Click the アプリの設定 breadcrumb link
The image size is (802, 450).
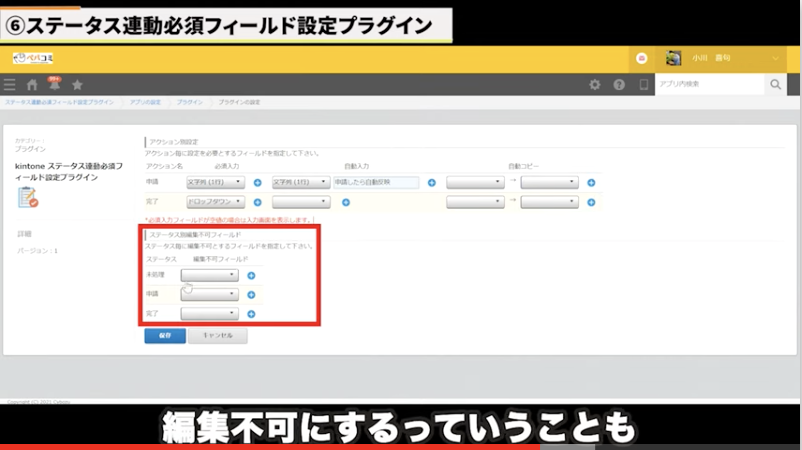(x=145, y=103)
